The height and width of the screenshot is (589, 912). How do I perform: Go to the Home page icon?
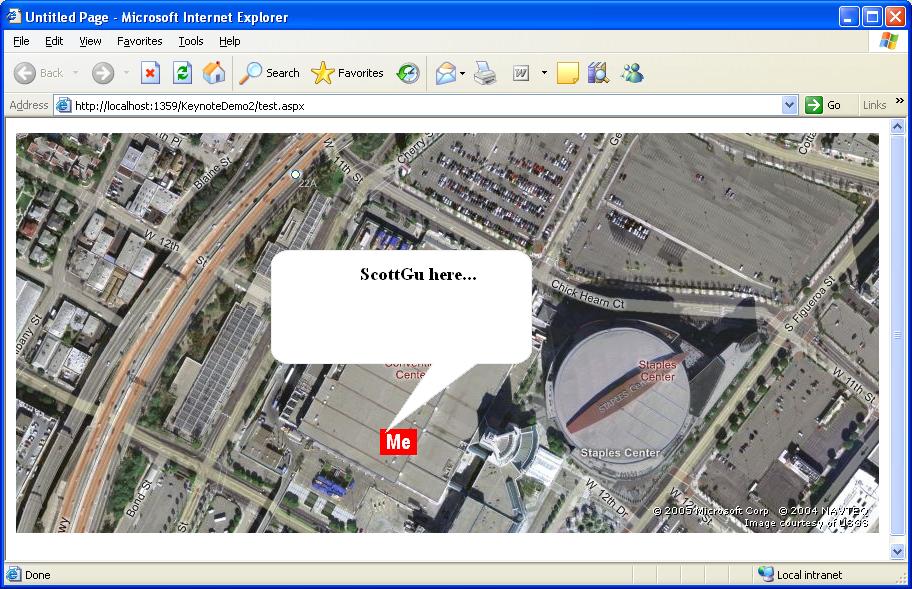point(213,73)
